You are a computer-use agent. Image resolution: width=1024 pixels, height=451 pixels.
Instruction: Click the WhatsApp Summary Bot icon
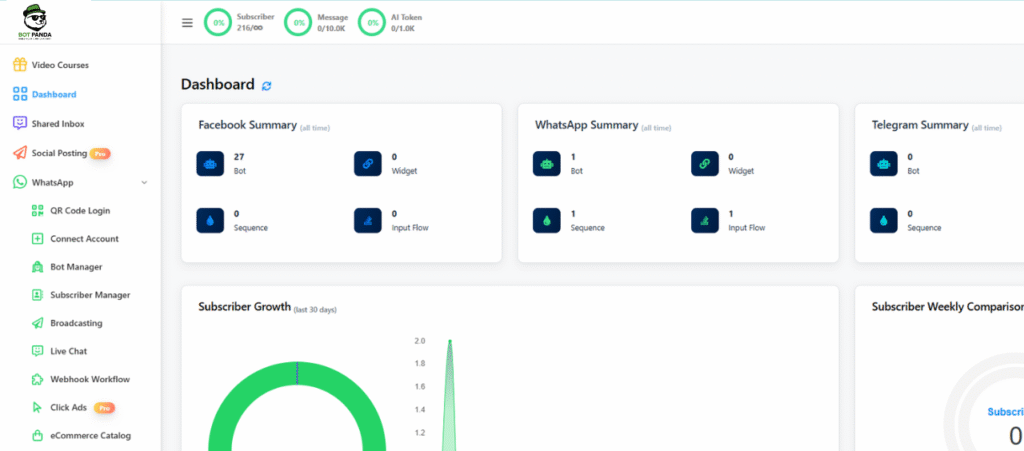547,164
